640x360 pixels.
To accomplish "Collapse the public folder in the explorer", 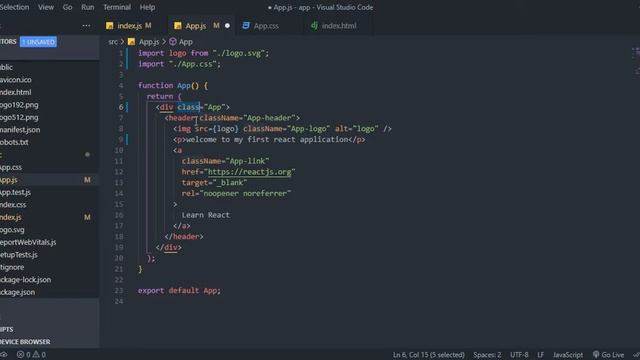I will [x=6, y=67].
